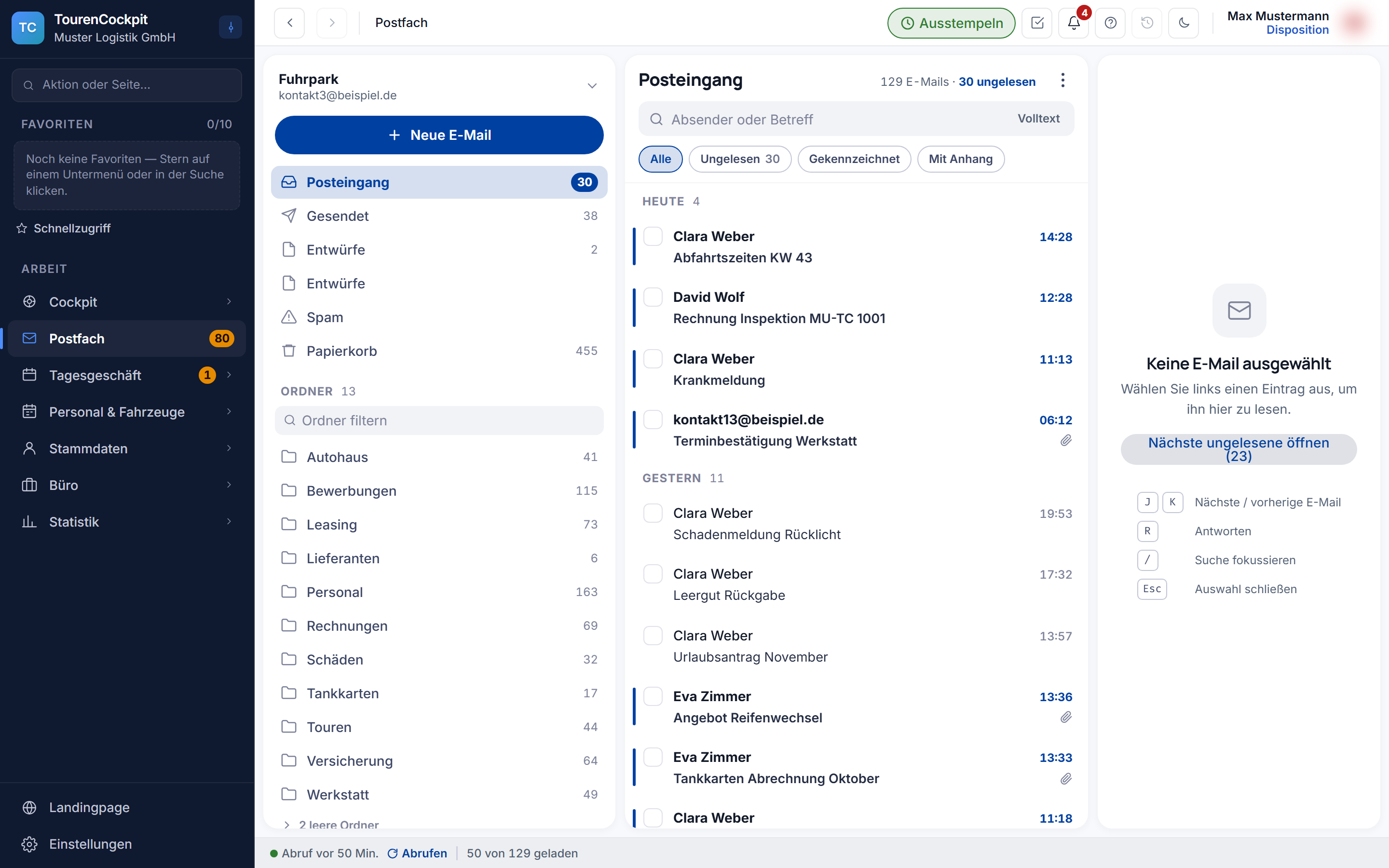Click the Schnellzugriff star icon

22,229
